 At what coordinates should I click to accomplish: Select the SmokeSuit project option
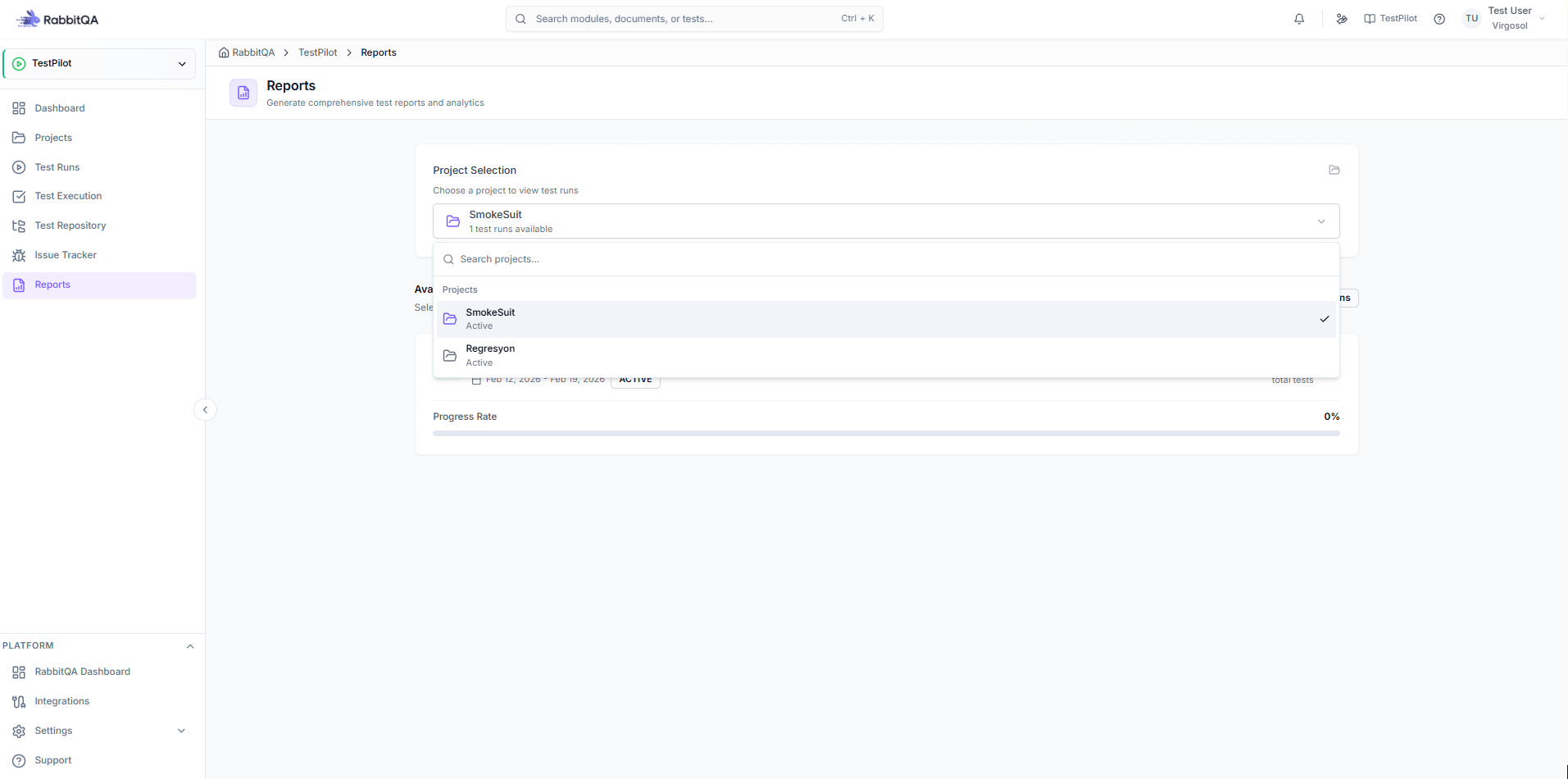coord(886,319)
